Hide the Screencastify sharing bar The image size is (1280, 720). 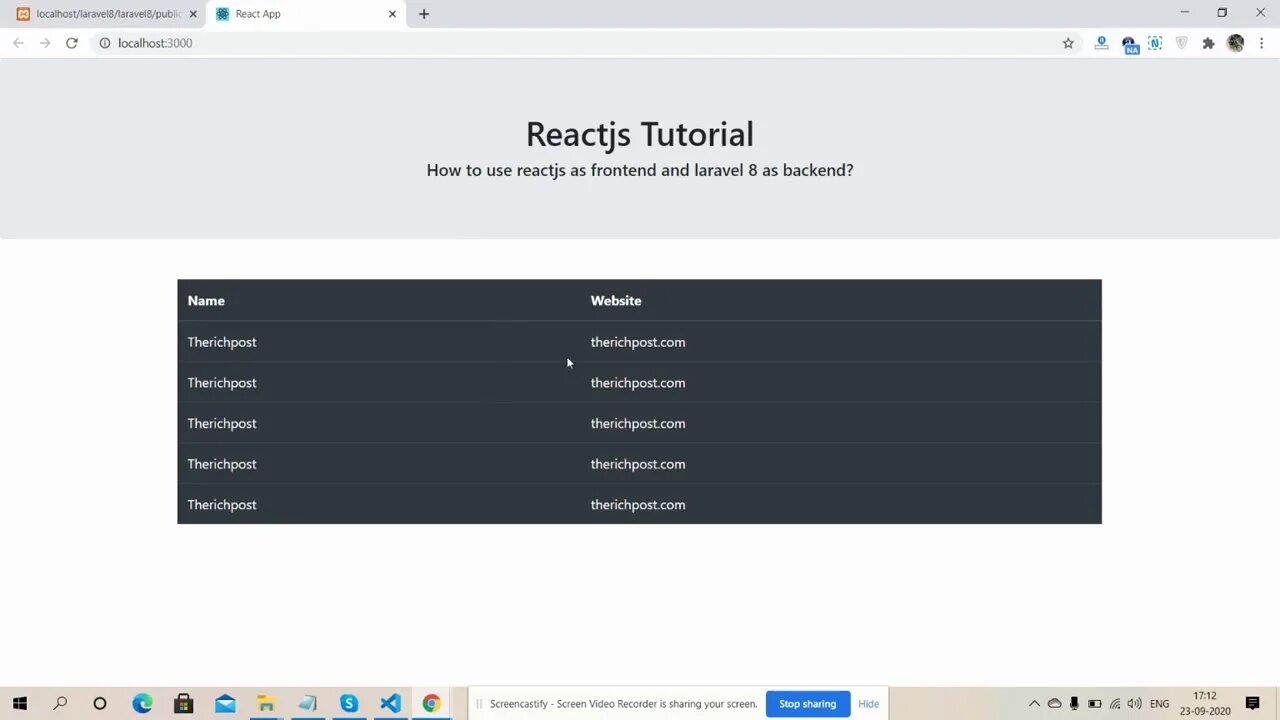(x=868, y=704)
